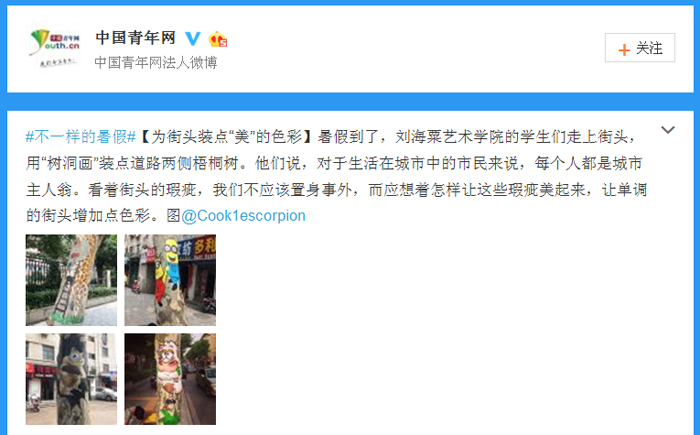Click the blue verified V badge
This screenshot has width=700, height=435.
193,38
